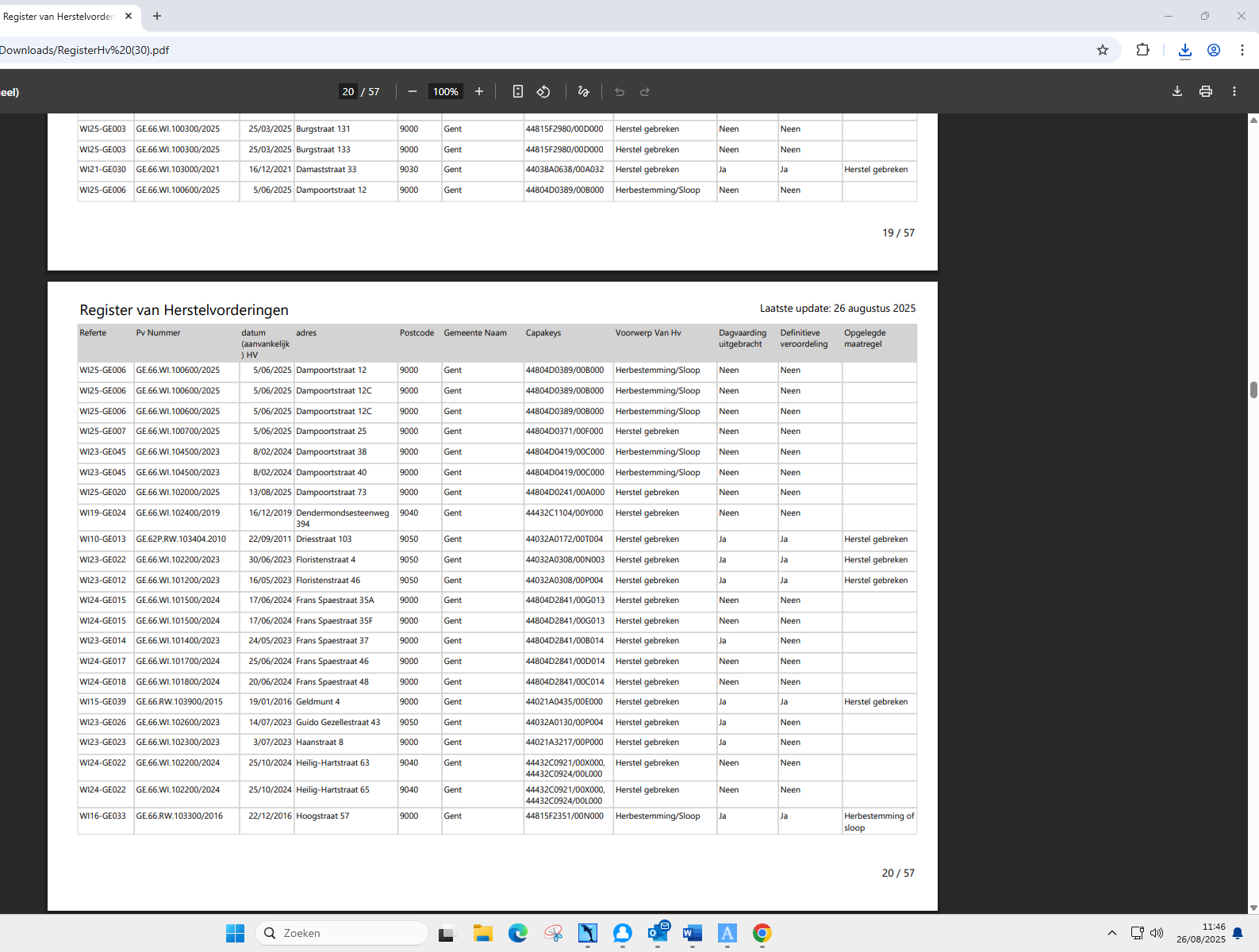Launch Microsoft Edge from taskbar
1259x952 pixels.
(x=518, y=933)
